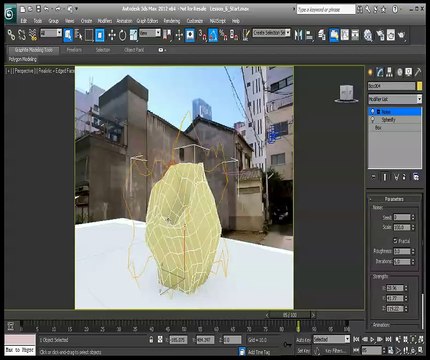
Task: Open the Rendering menu
Action: tap(172, 21)
